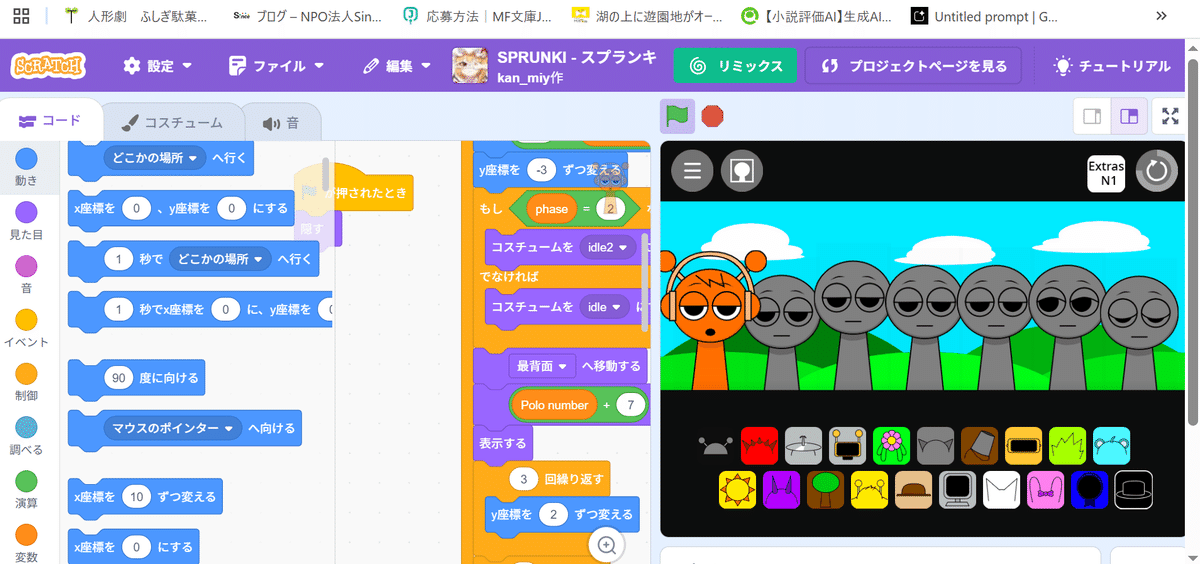Viewport: 1200px width, 564px height.
Task: Enter full screen stage mode
Action: pyautogui.click(x=1170, y=116)
